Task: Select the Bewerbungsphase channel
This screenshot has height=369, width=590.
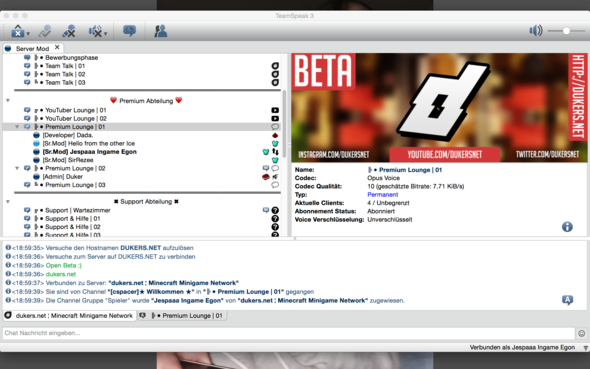Action: (71, 58)
